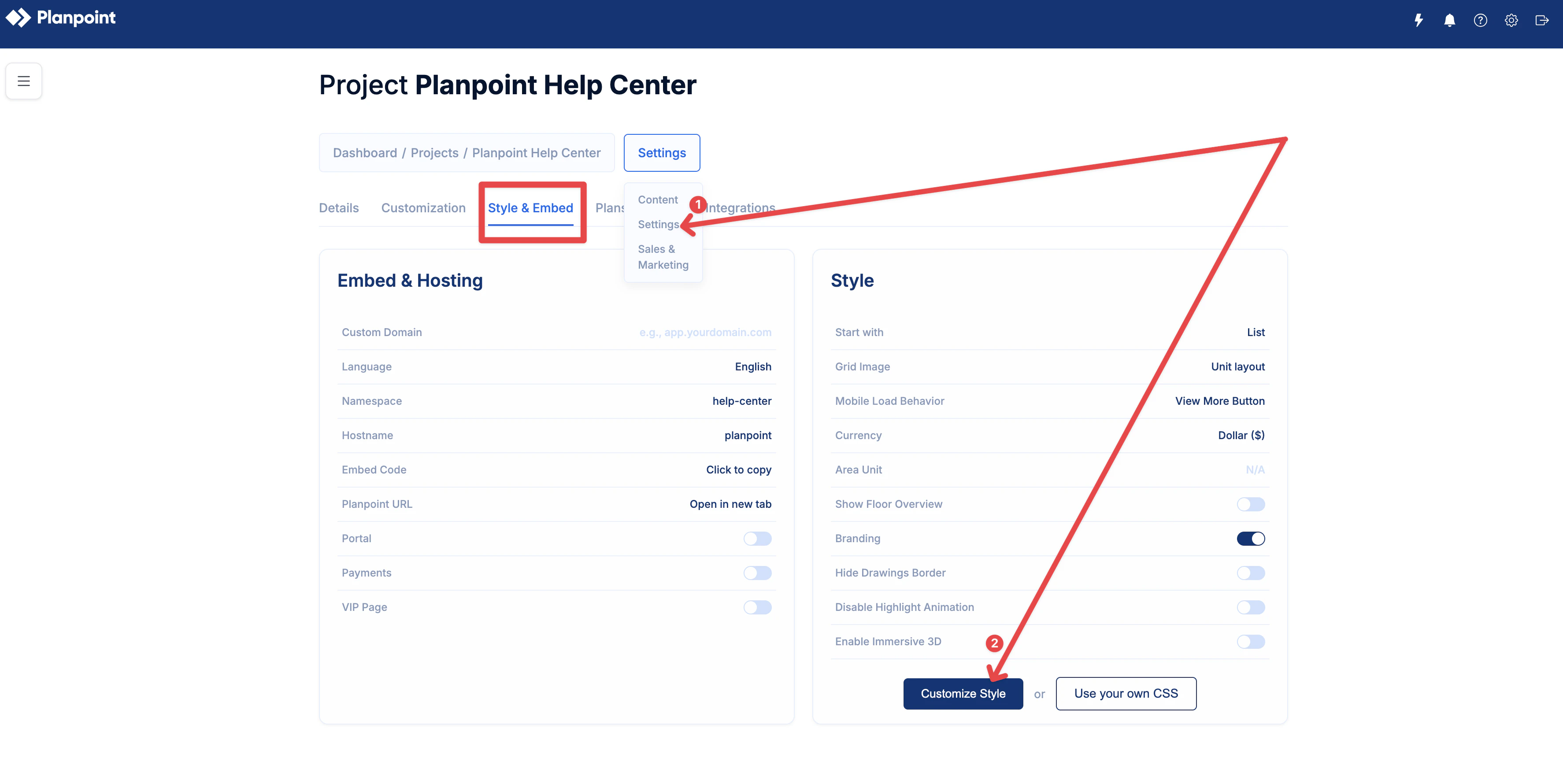Click the Customize Style button
The image size is (1563, 784).
tap(962, 694)
